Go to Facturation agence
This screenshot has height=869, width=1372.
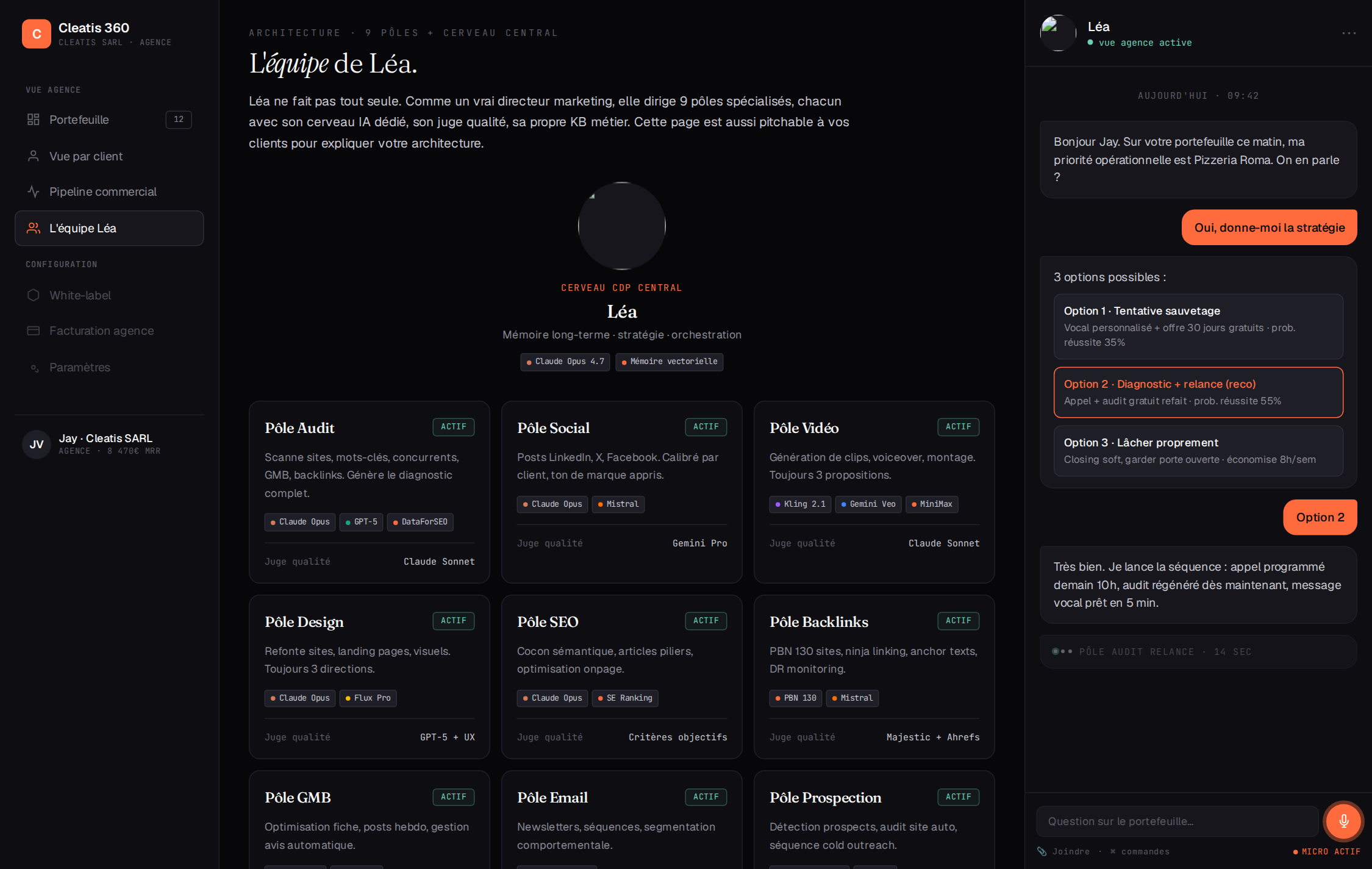(x=109, y=331)
